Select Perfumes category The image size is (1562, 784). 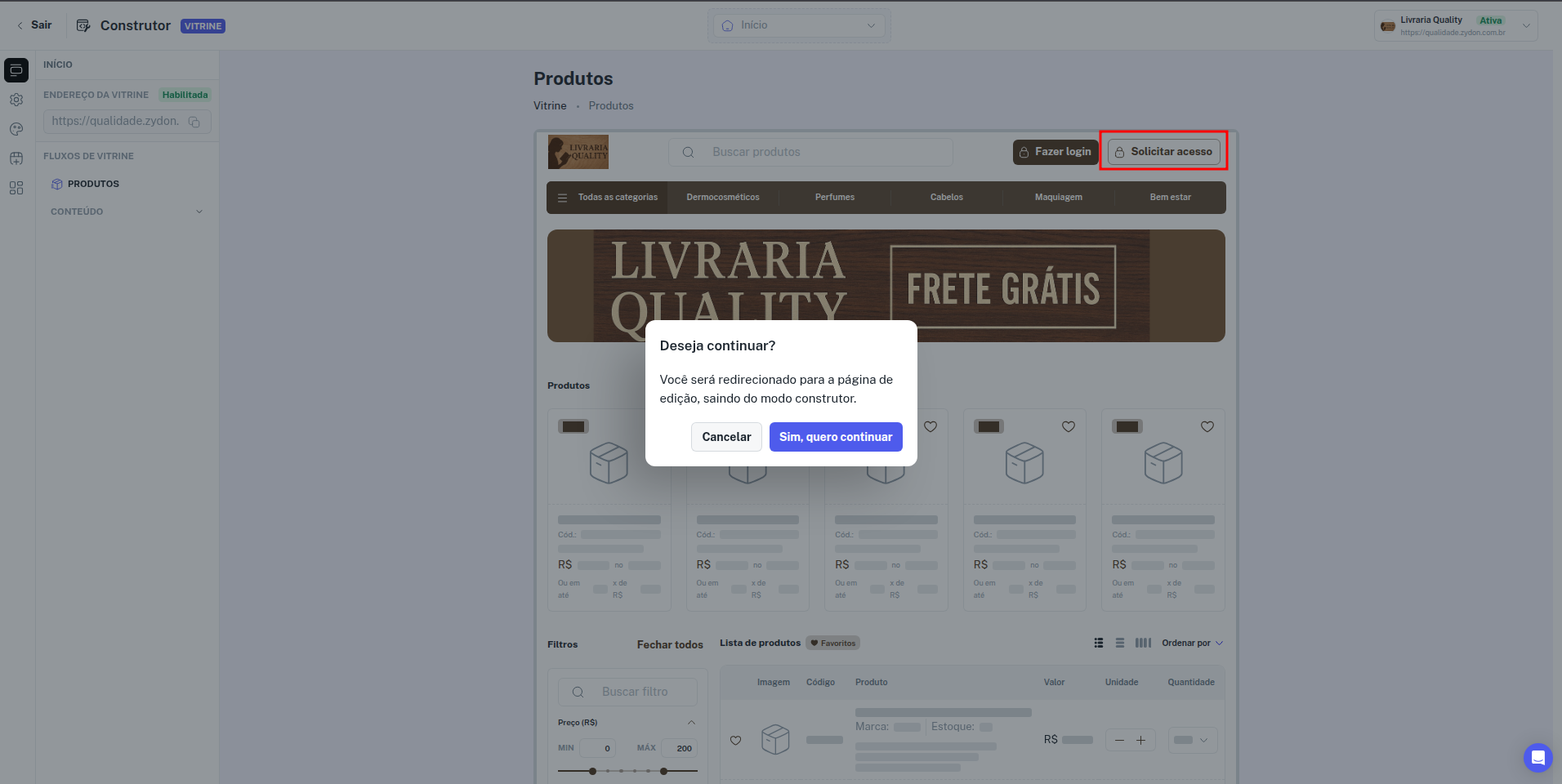click(x=835, y=198)
